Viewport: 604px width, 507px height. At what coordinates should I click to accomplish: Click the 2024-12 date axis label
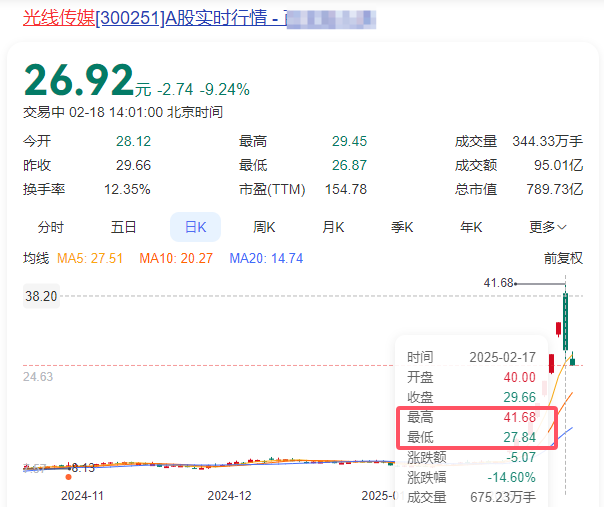coord(229,495)
